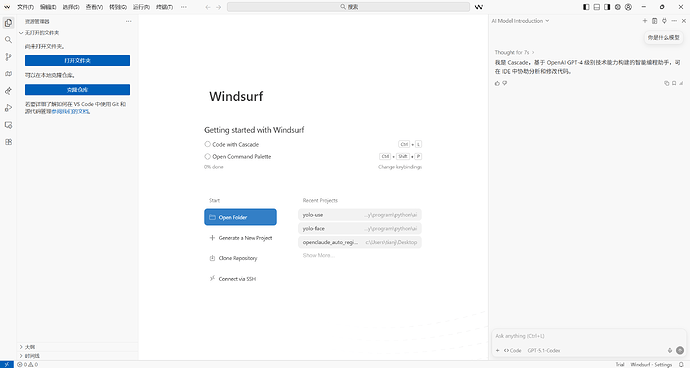
Task: Click Change keybindings link
Action: tap(400, 167)
